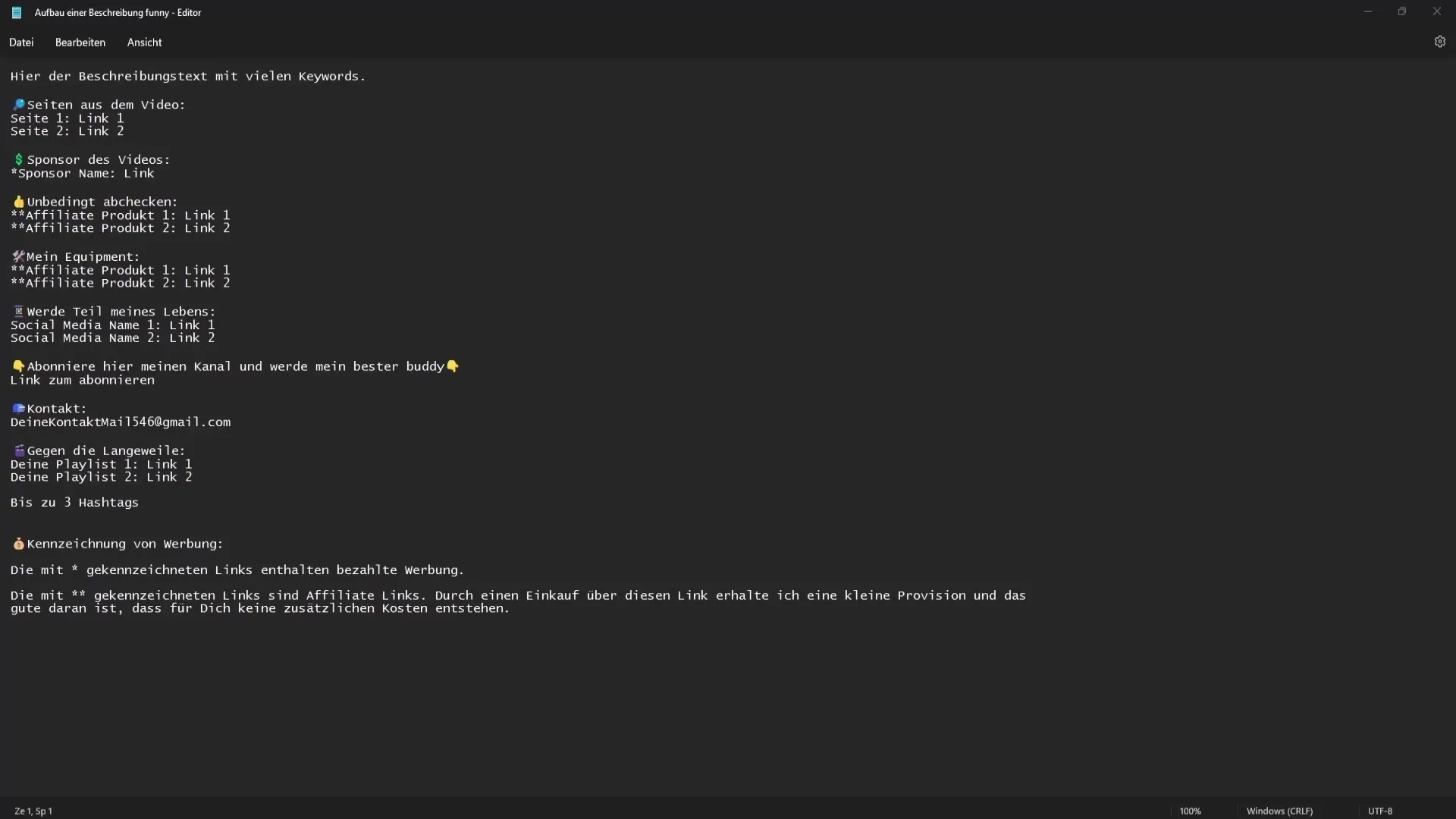The height and width of the screenshot is (819, 1456).
Task: Open the Datei menu
Action: point(21,42)
